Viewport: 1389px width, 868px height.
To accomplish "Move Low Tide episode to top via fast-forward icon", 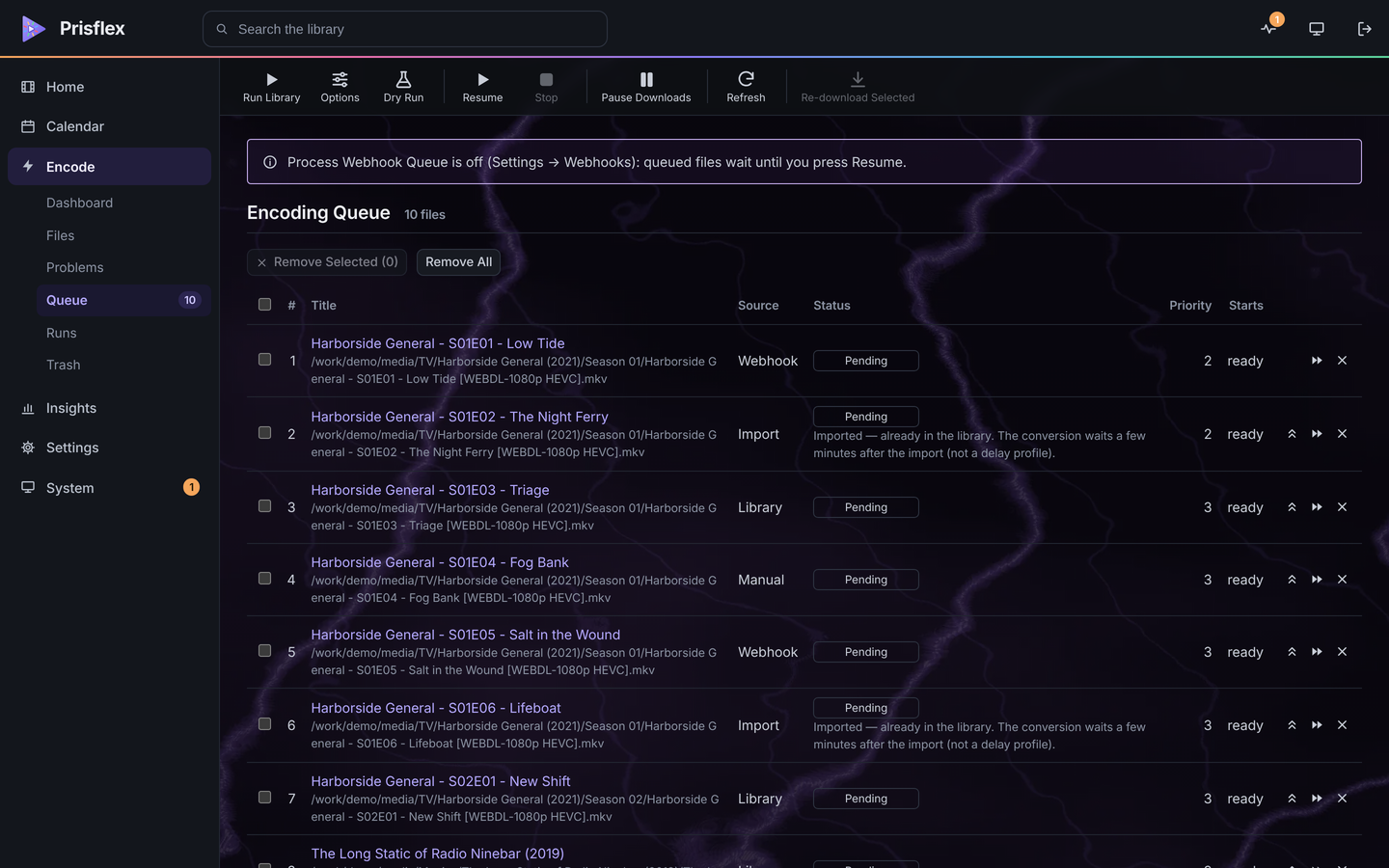I will [x=1317, y=361].
